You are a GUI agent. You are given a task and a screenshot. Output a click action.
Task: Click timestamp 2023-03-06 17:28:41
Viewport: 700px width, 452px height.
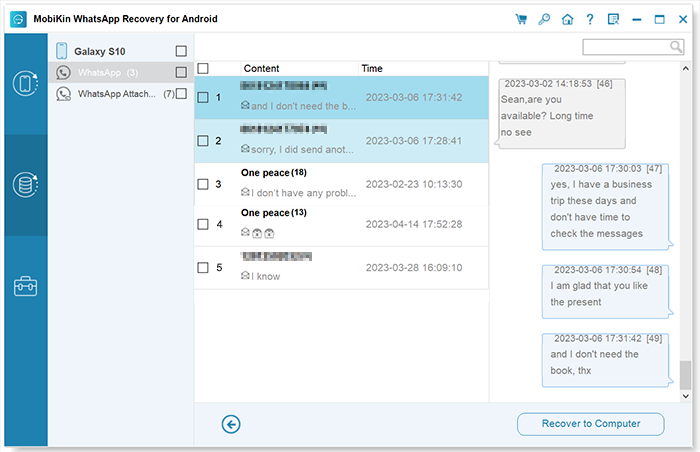(x=414, y=141)
